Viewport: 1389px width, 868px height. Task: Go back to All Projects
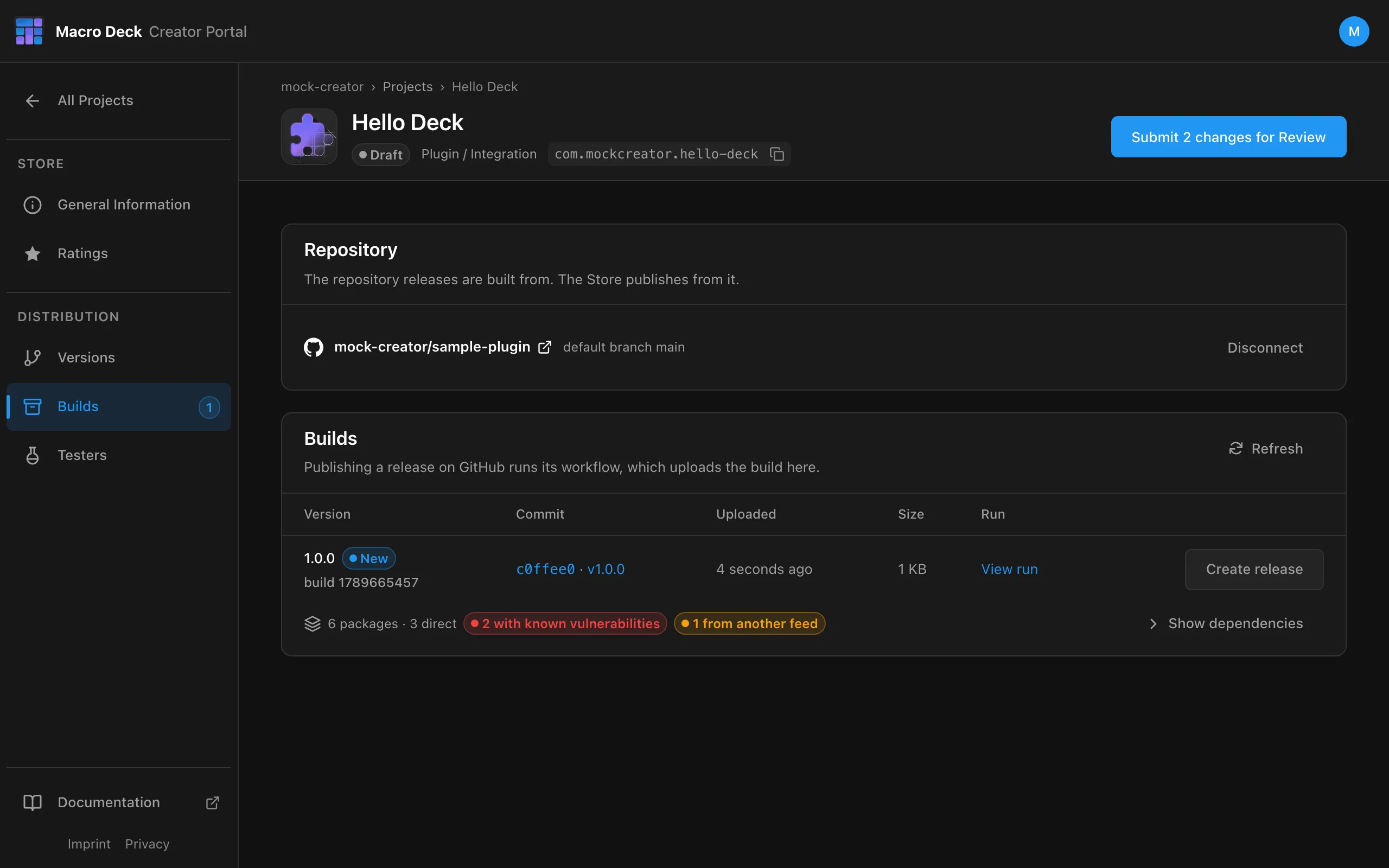pos(119,100)
